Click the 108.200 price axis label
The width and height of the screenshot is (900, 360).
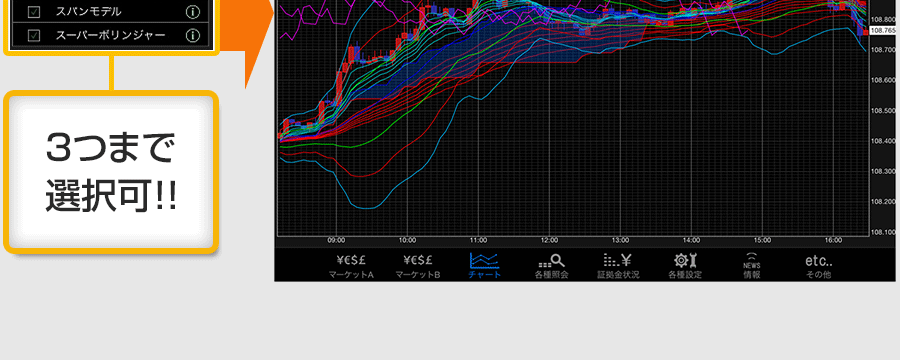[883, 202]
